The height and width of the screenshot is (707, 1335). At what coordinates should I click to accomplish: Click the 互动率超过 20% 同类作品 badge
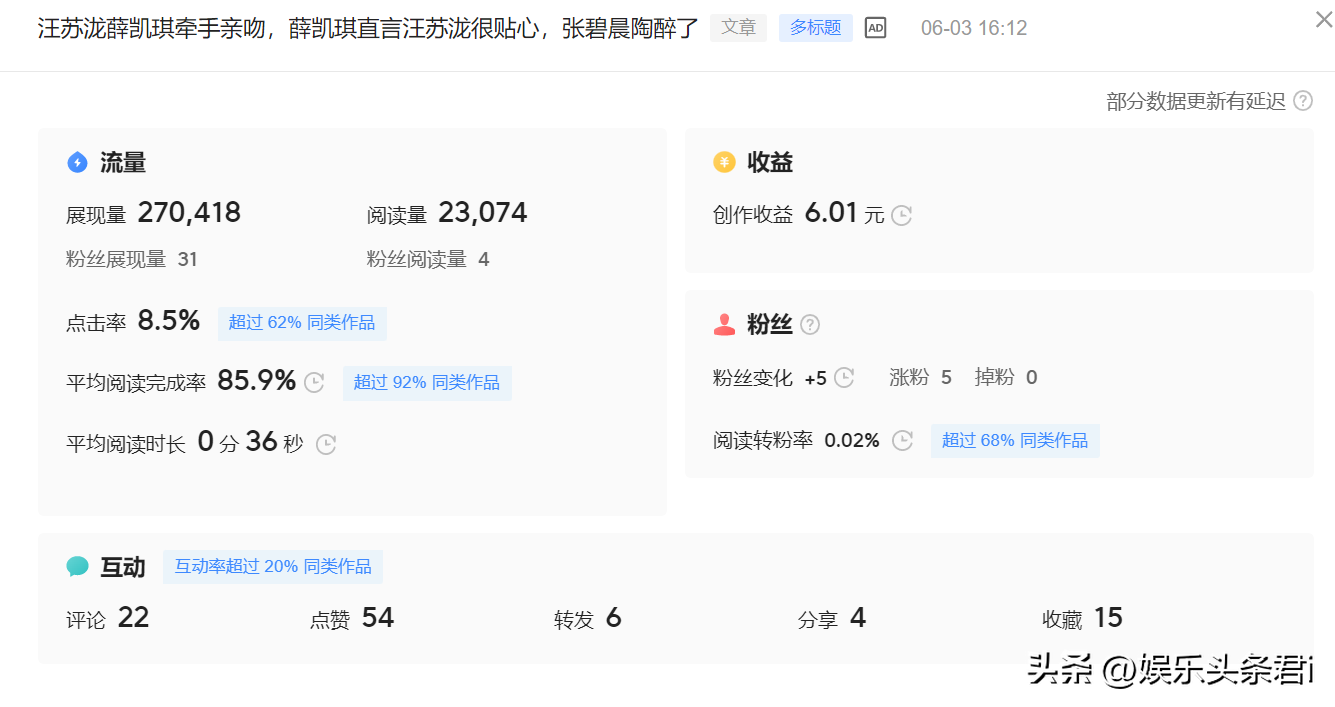coord(273,567)
